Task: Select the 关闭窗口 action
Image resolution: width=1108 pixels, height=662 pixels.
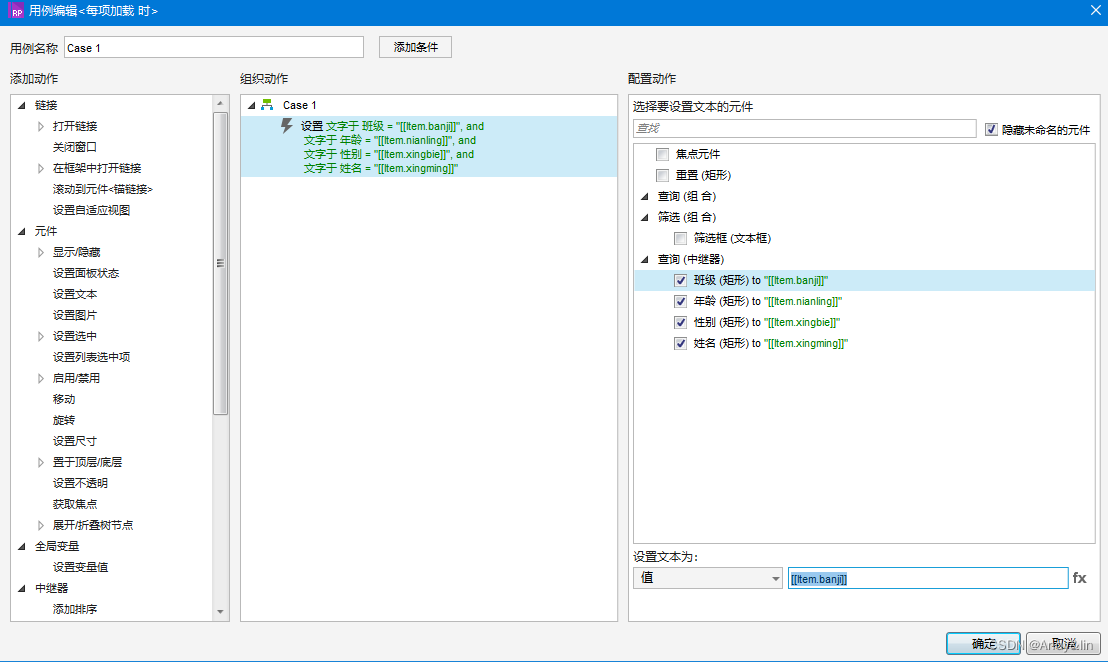Action: point(75,147)
